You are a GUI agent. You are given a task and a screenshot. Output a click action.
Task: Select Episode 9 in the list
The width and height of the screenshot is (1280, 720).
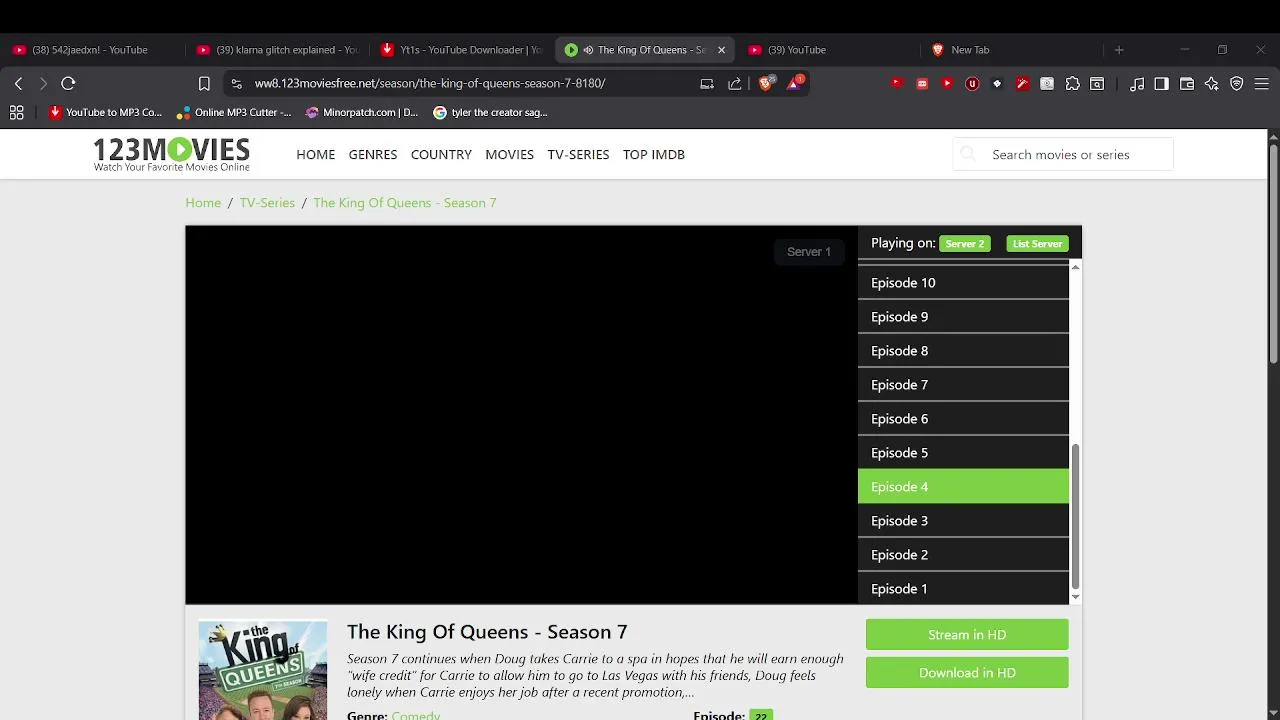(x=963, y=317)
